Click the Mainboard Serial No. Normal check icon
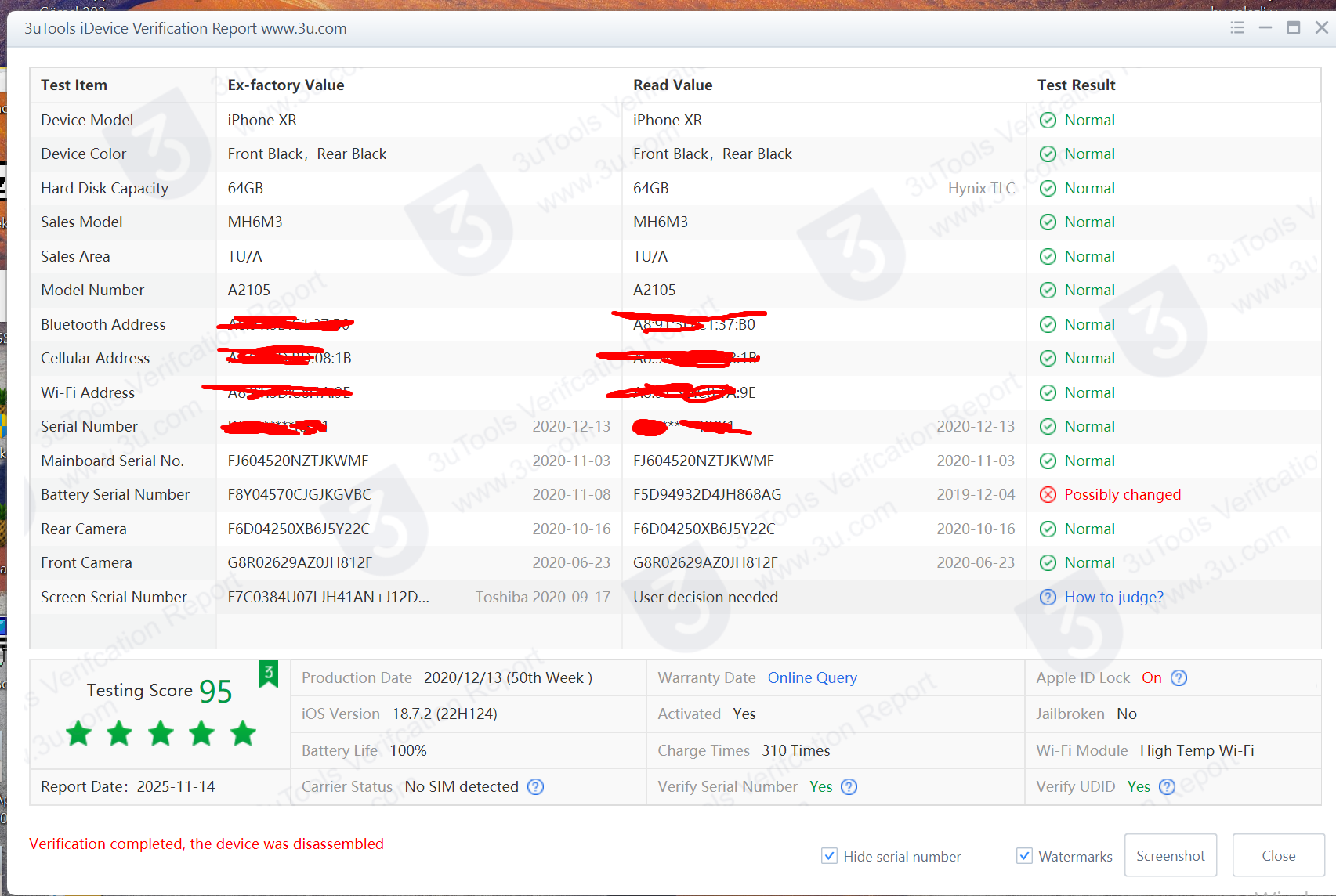1336x896 pixels. click(1048, 461)
